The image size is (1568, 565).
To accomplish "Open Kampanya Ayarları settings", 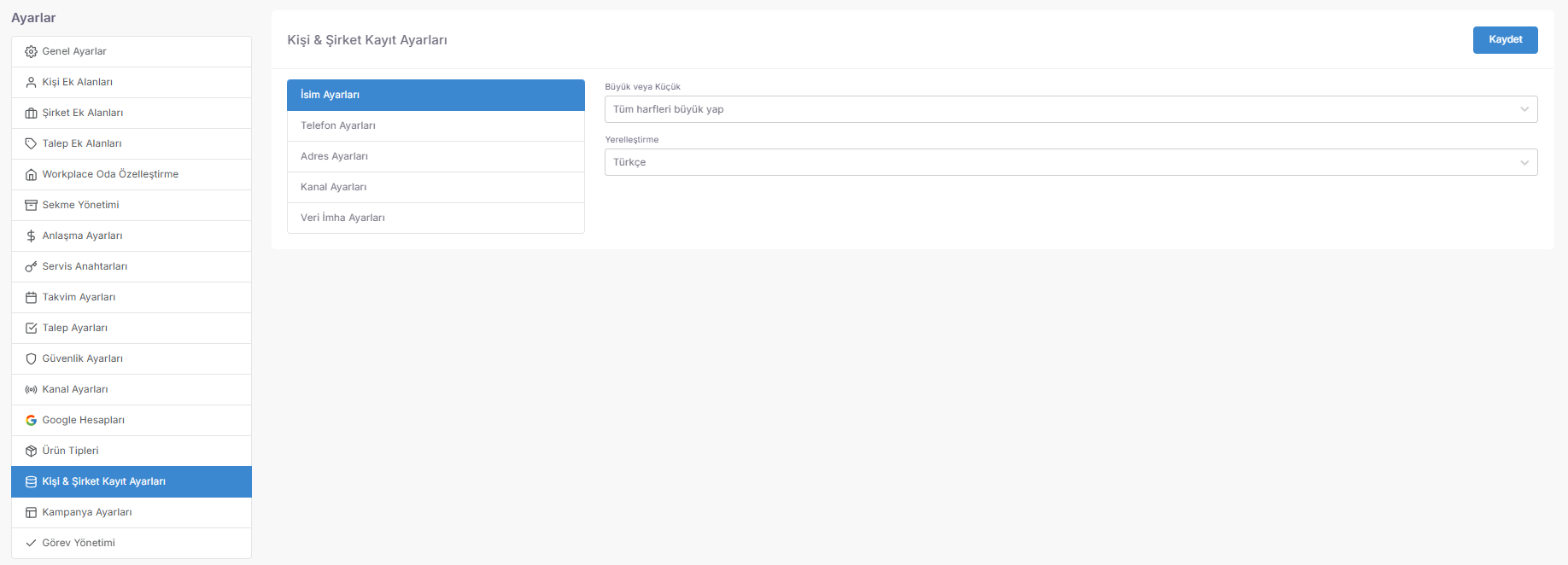I will point(132,512).
